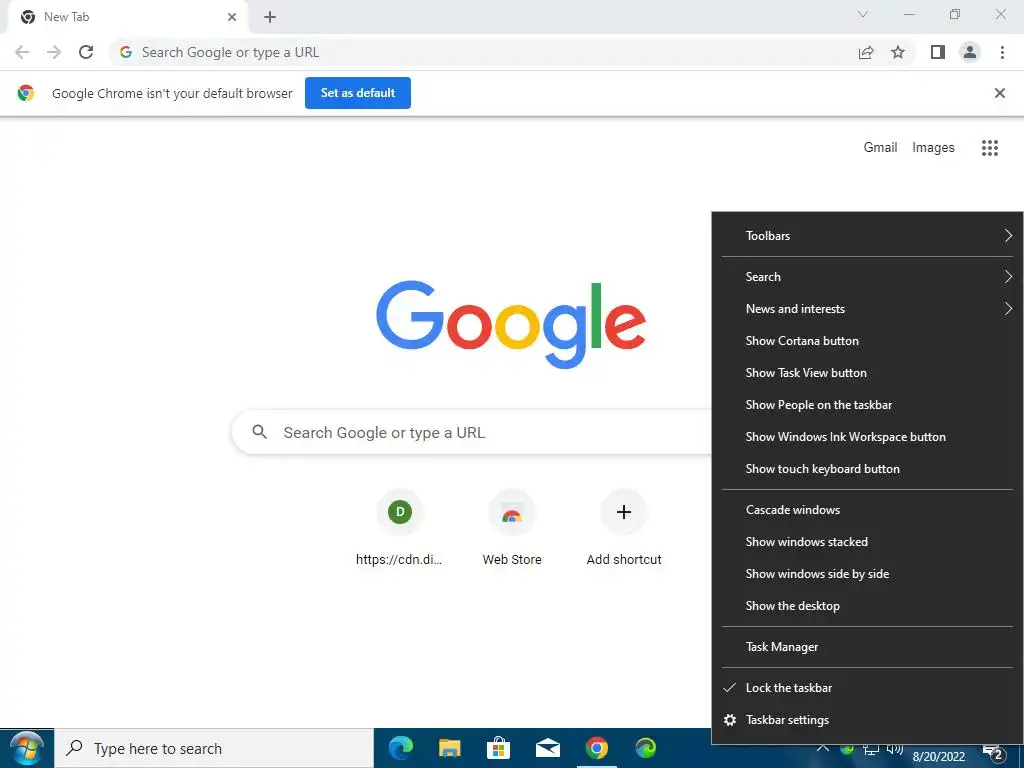
Task: Toggle Show touch keyboard button
Action: pos(867,469)
